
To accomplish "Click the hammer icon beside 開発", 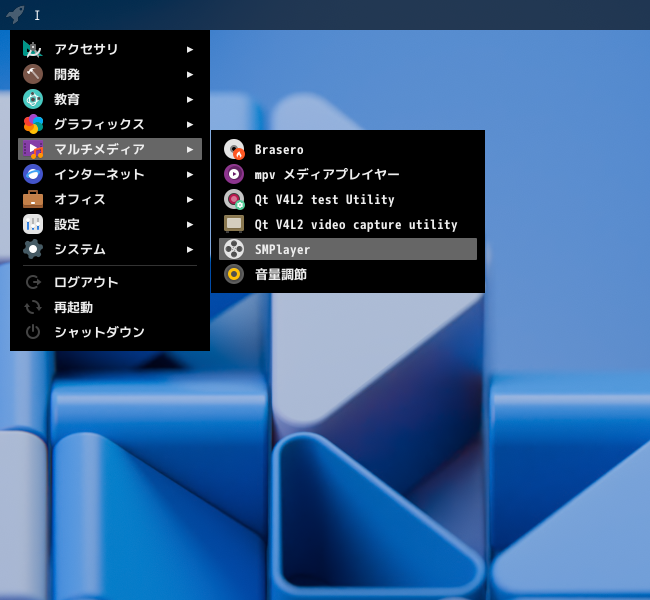I will click(x=33, y=74).
